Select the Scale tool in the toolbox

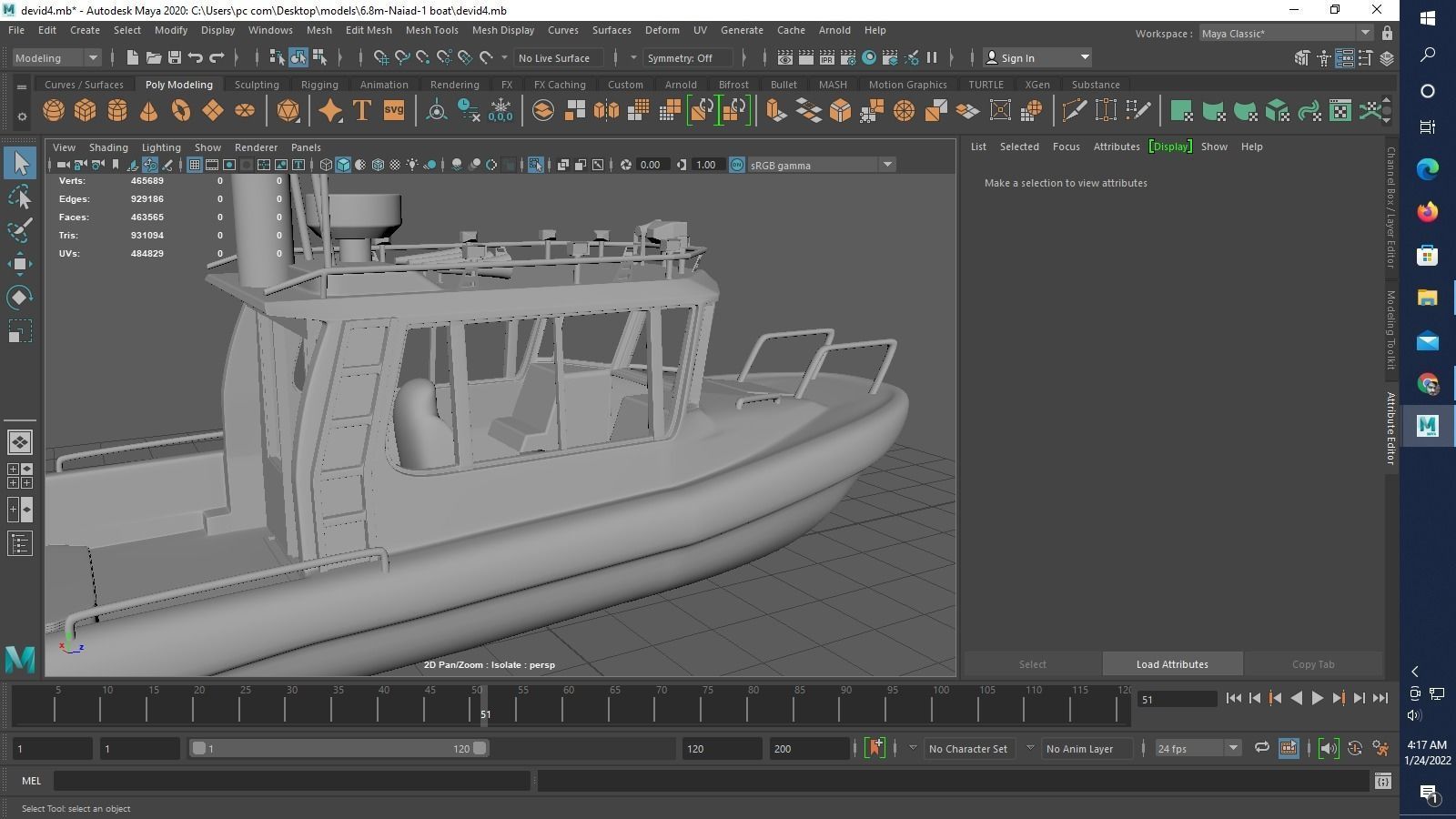point(20,331)
